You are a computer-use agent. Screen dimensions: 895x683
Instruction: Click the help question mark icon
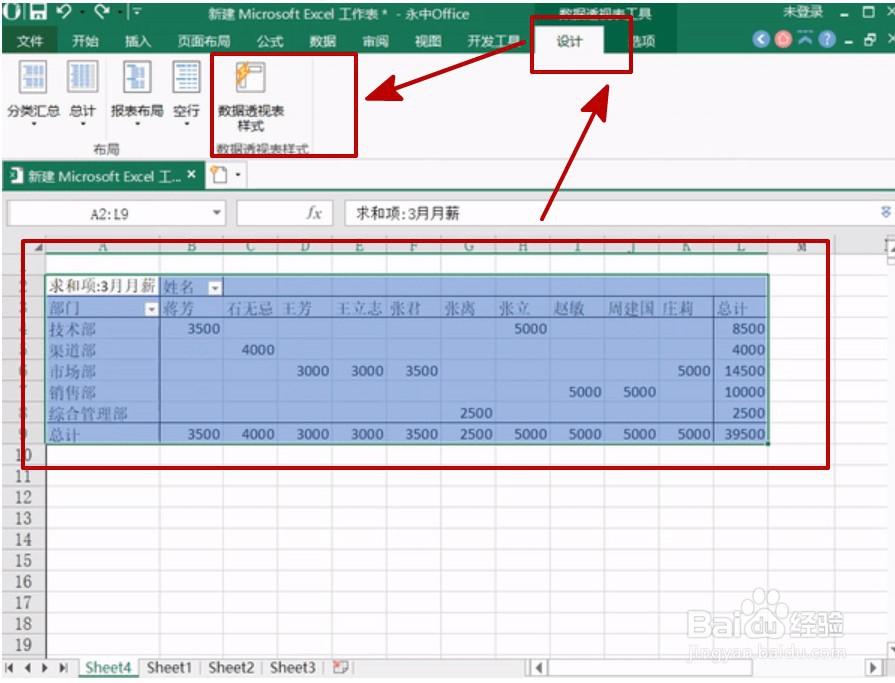tap(827, 39)
